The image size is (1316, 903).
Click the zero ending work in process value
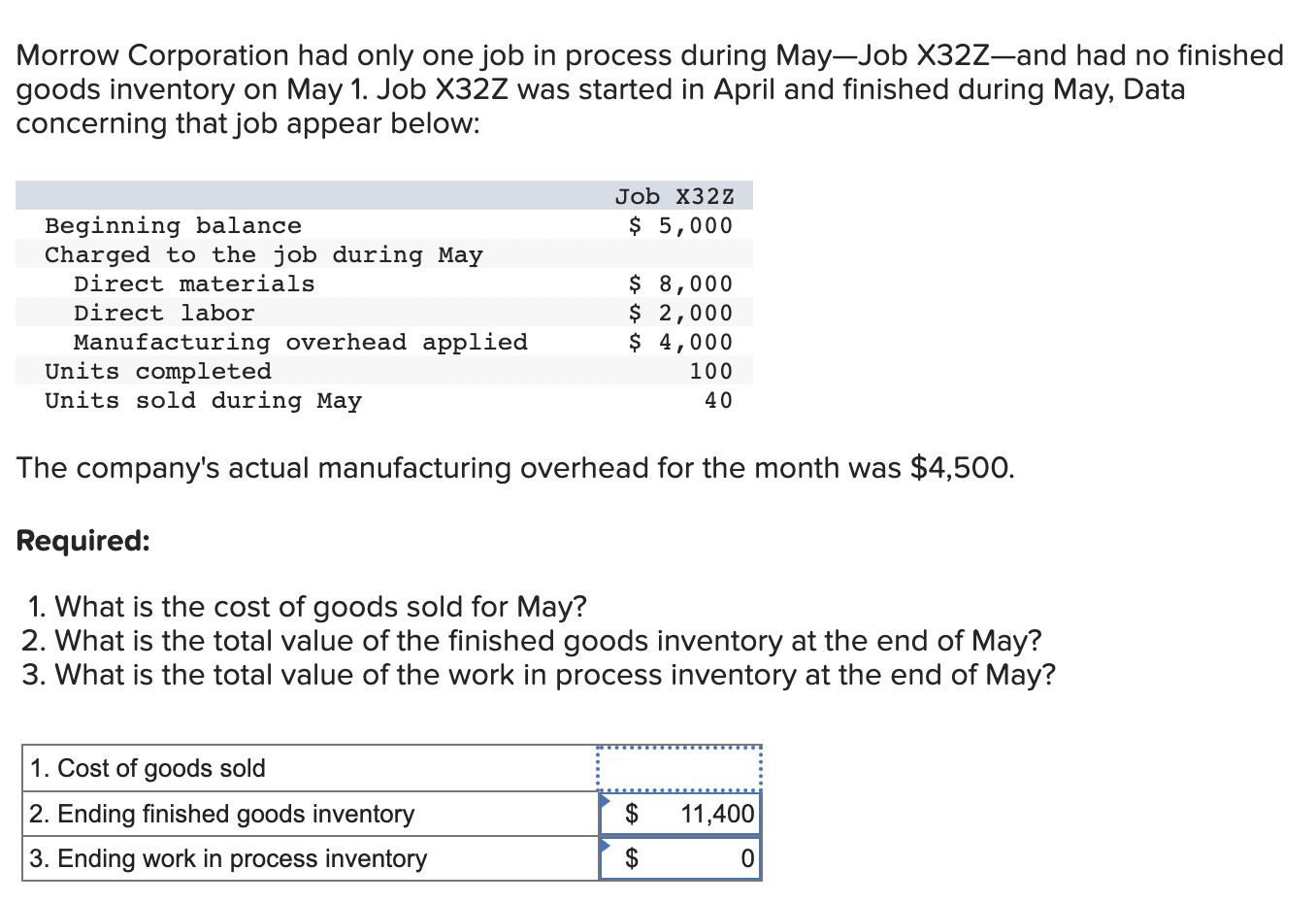click(x=745, y=858)
